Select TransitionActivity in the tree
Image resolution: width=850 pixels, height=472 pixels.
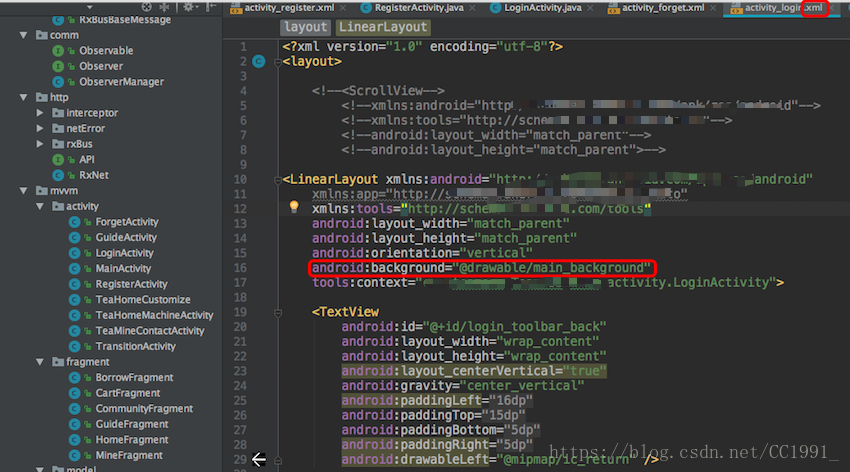point(136,347)
